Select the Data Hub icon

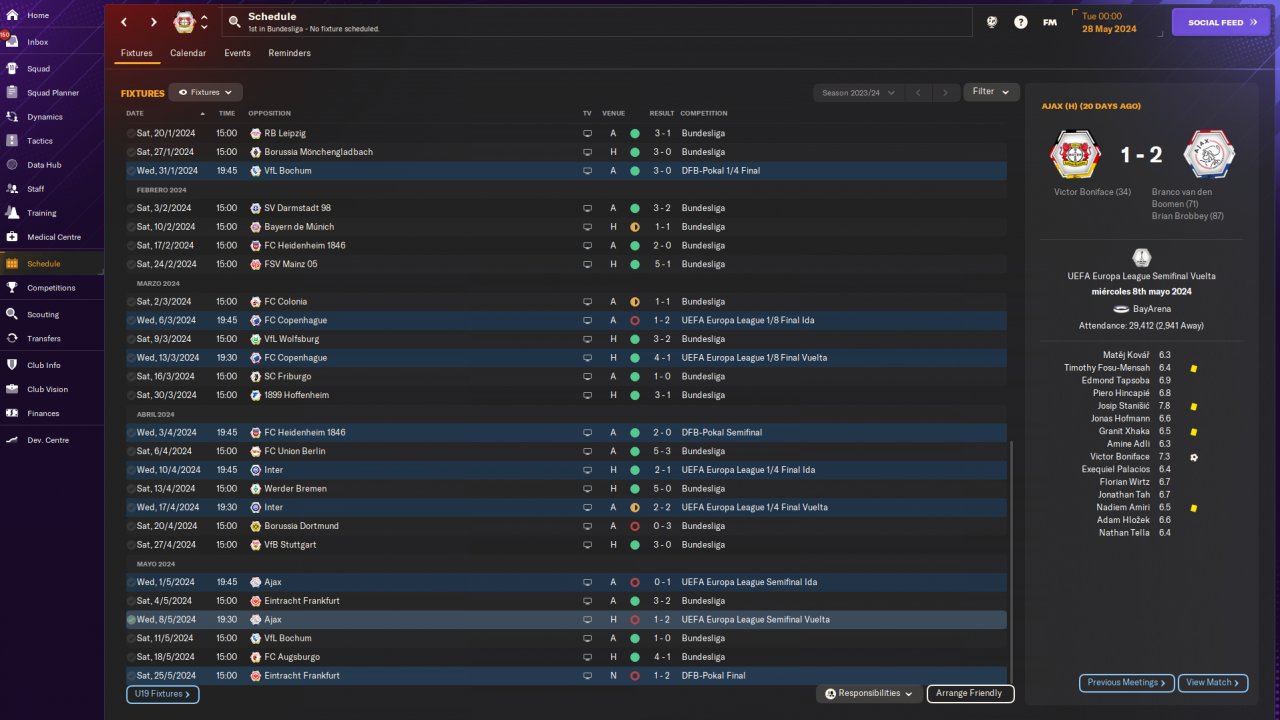(x=12, y=165)
